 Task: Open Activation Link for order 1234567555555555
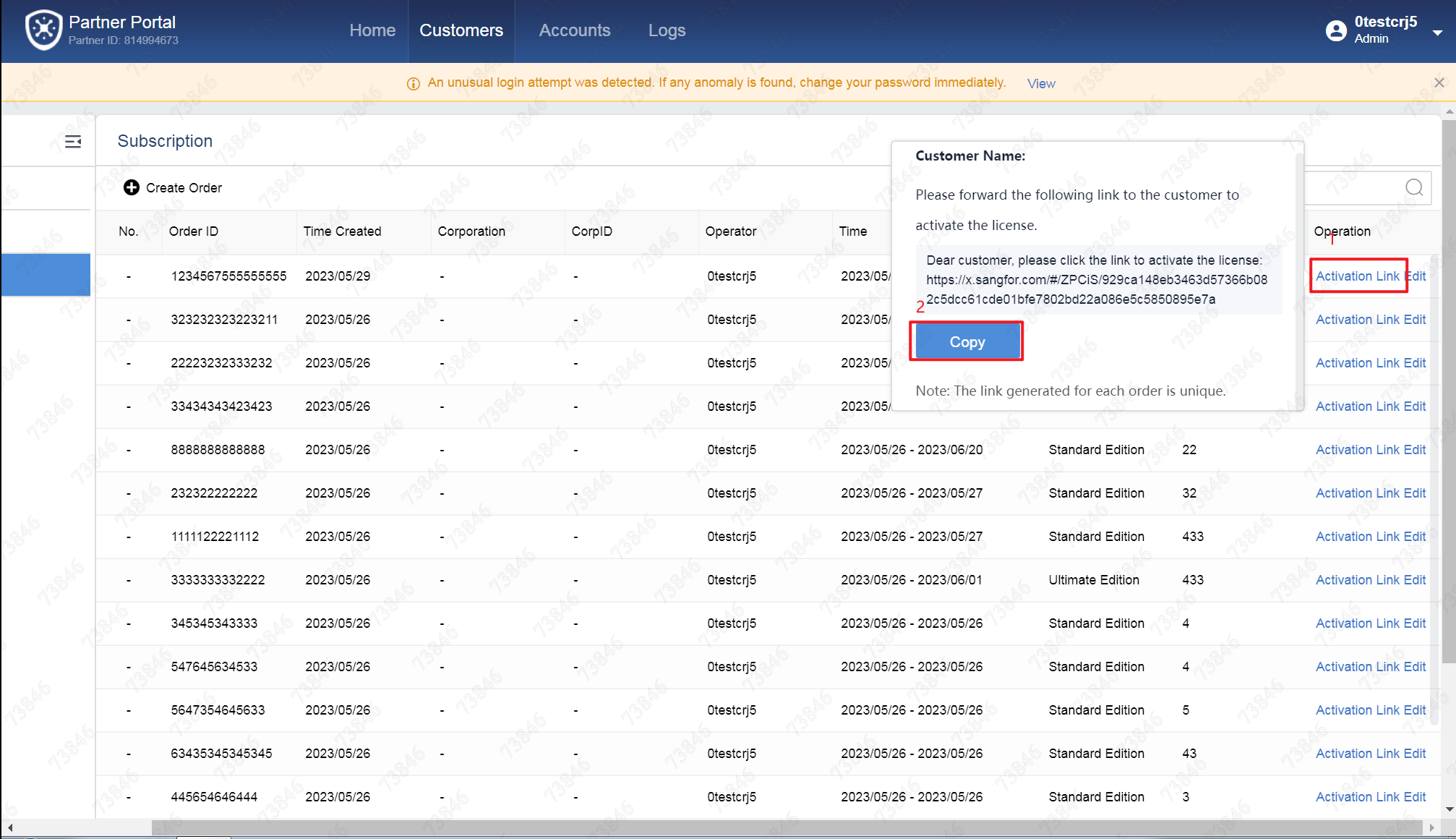click(1357, 276)
